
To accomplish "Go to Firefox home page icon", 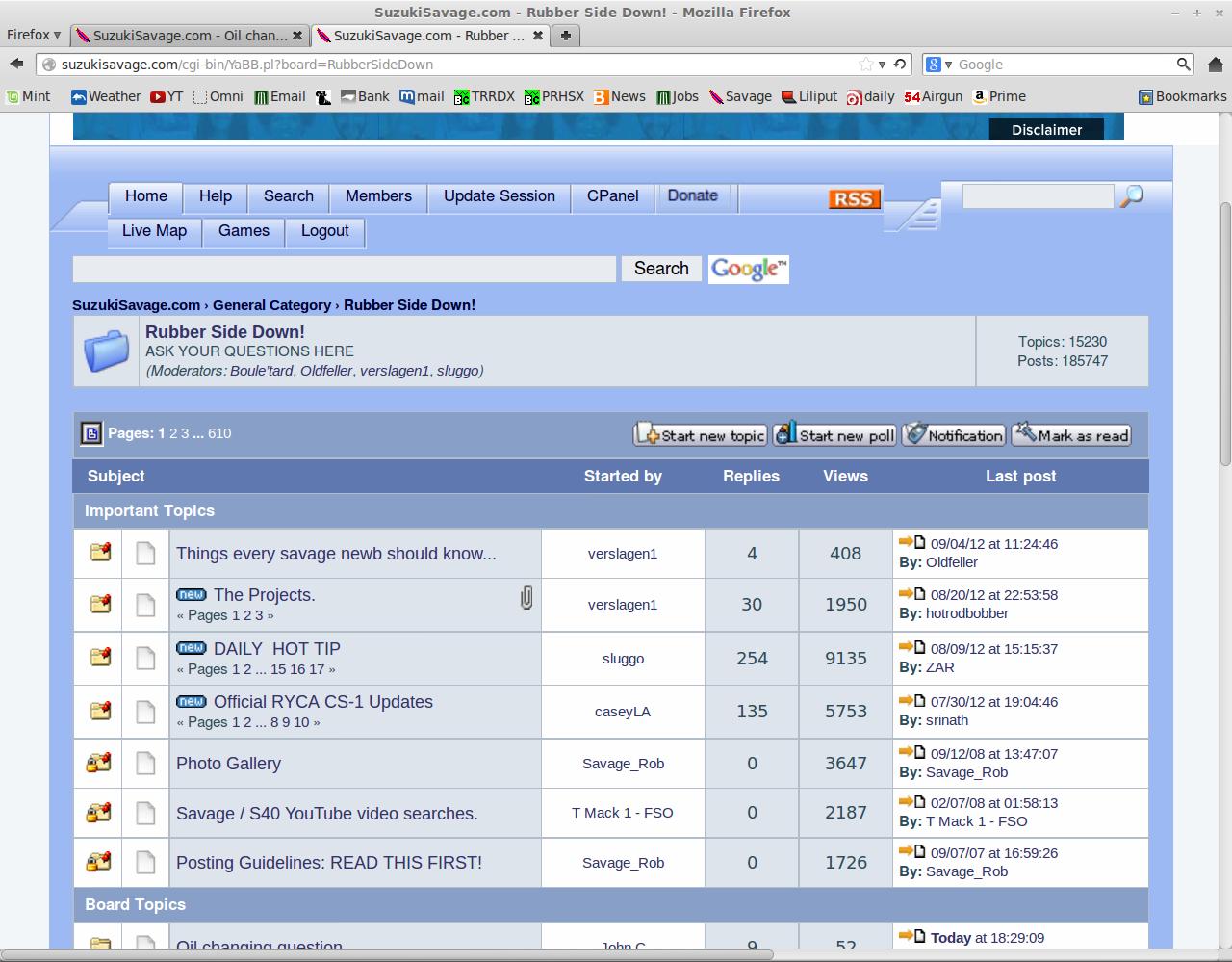I will point(1213,65).
